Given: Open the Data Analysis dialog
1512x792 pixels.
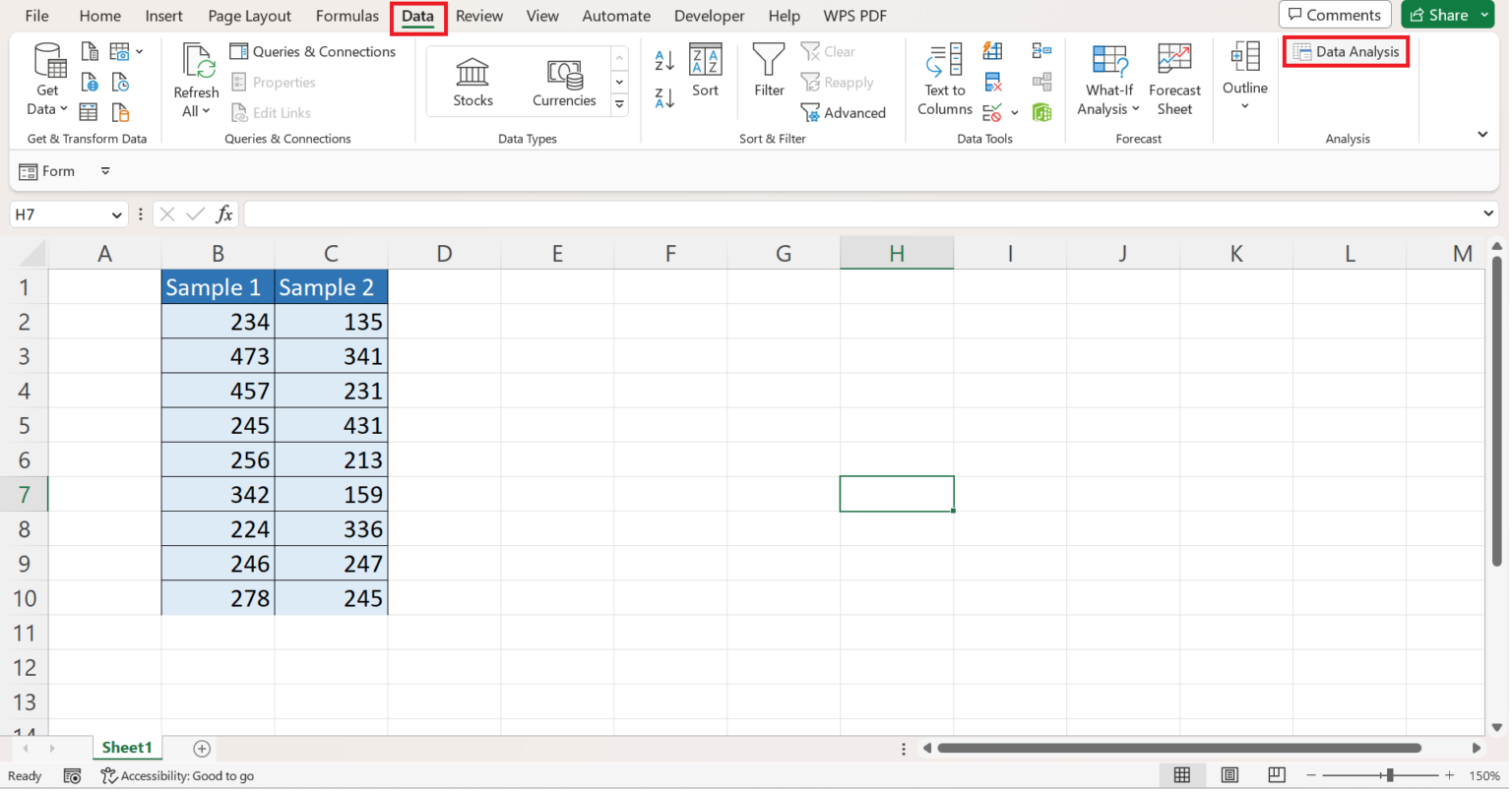Looking at the screenshot, I should pos(1346,51).
